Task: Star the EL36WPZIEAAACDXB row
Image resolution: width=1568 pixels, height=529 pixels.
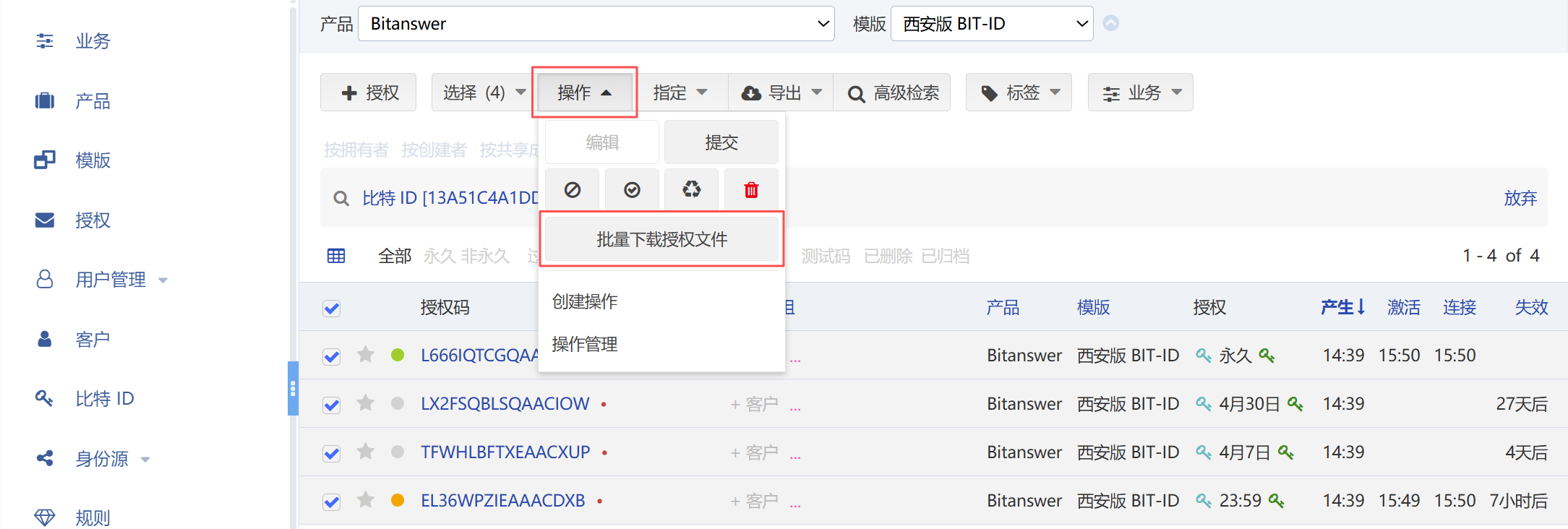Action: [366, 499]
